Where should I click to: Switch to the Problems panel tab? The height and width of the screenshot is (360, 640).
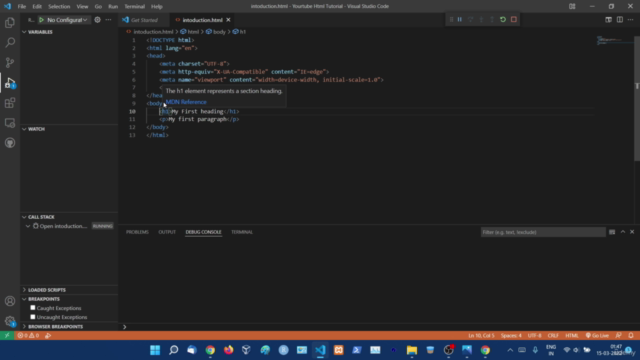pos(137,232)
